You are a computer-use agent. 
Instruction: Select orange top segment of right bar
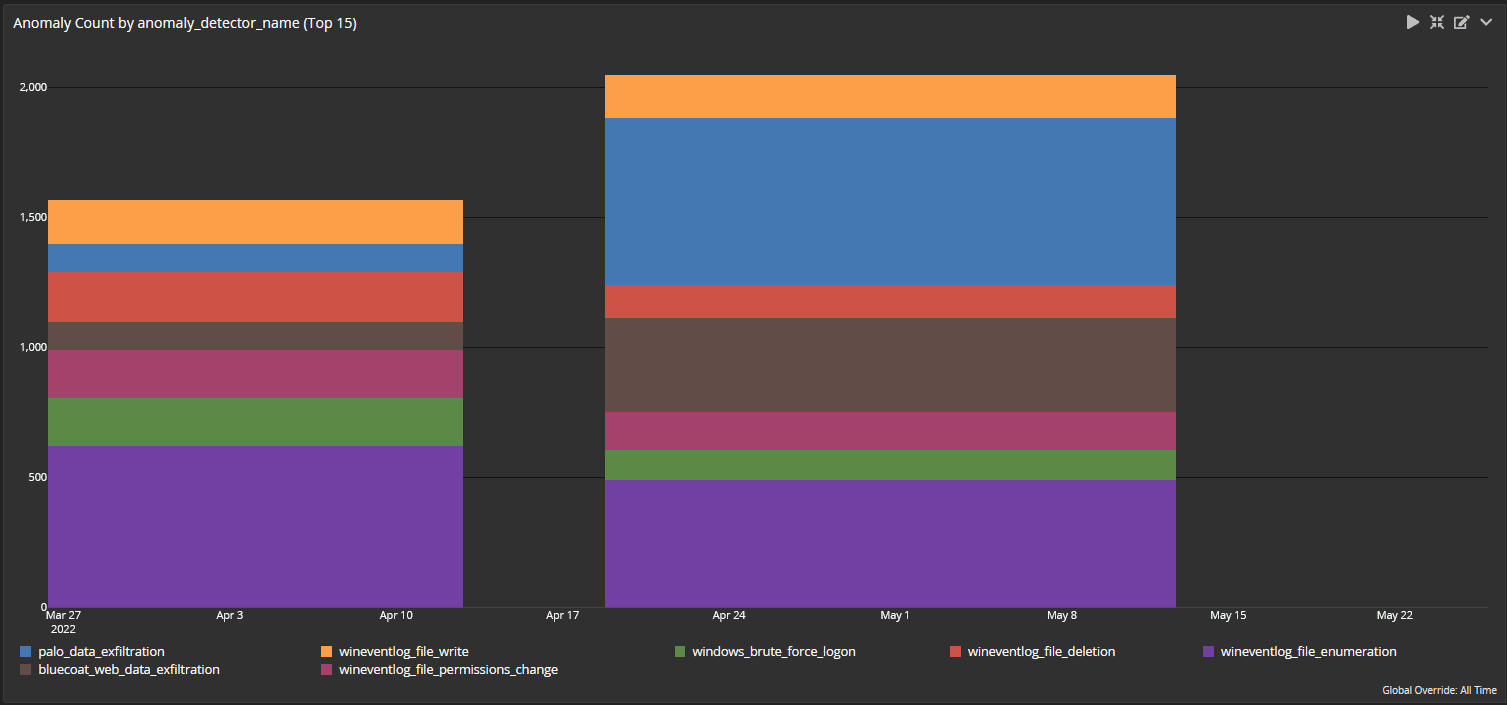click(x=890, y=96)
